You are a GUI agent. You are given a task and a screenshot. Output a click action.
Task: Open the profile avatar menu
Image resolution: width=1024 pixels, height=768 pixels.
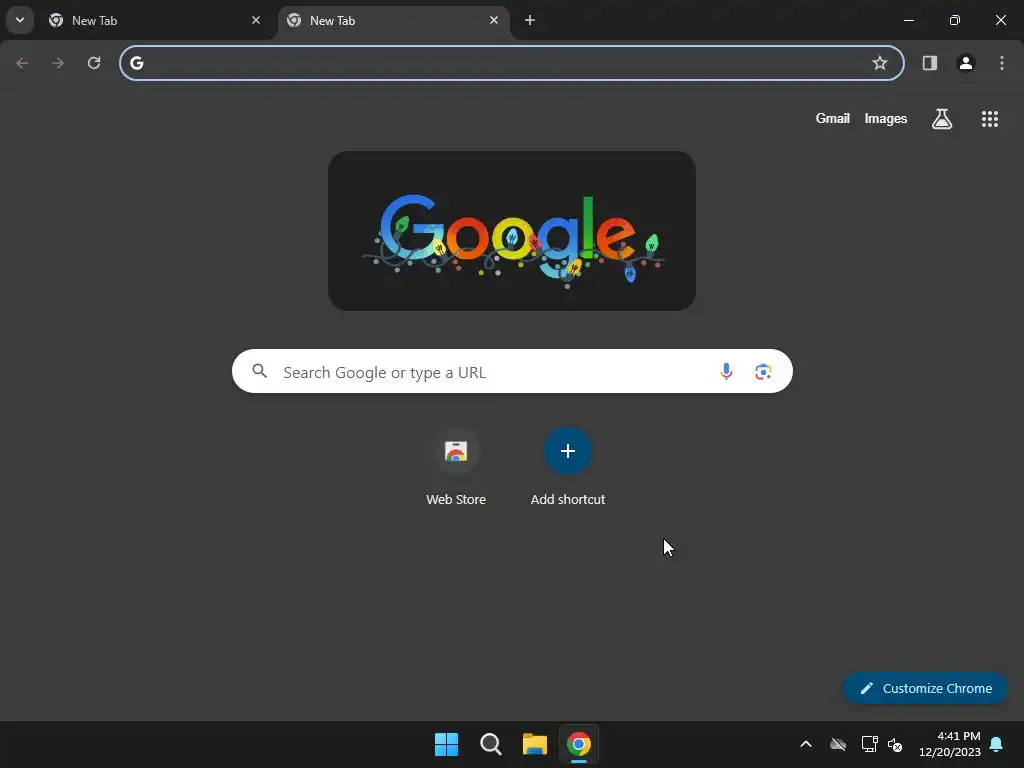coord(965,63)
